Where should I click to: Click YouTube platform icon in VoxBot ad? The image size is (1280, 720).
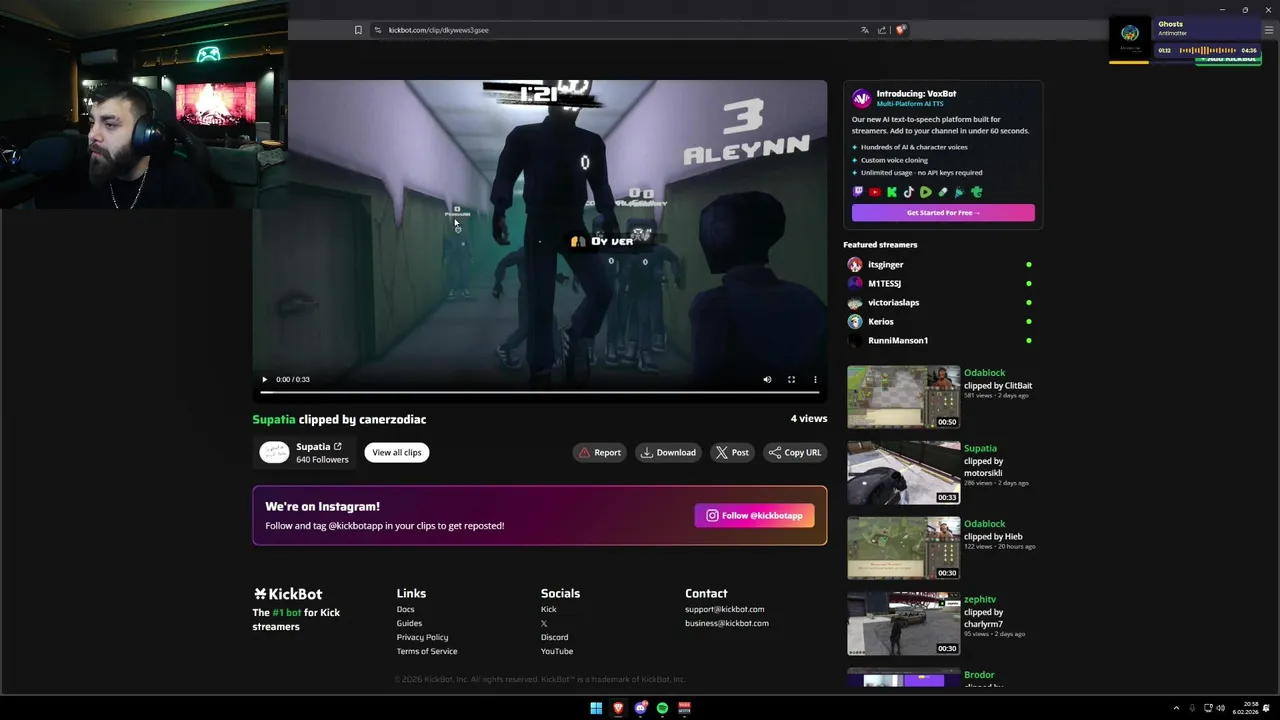point(875,192)
